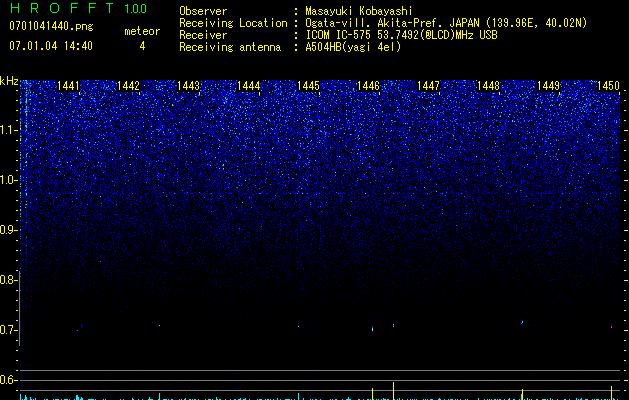Click the 1443 time marker
Image resolution: width=629 pixels, height=400 pixels.
click(x=188, y=86)
